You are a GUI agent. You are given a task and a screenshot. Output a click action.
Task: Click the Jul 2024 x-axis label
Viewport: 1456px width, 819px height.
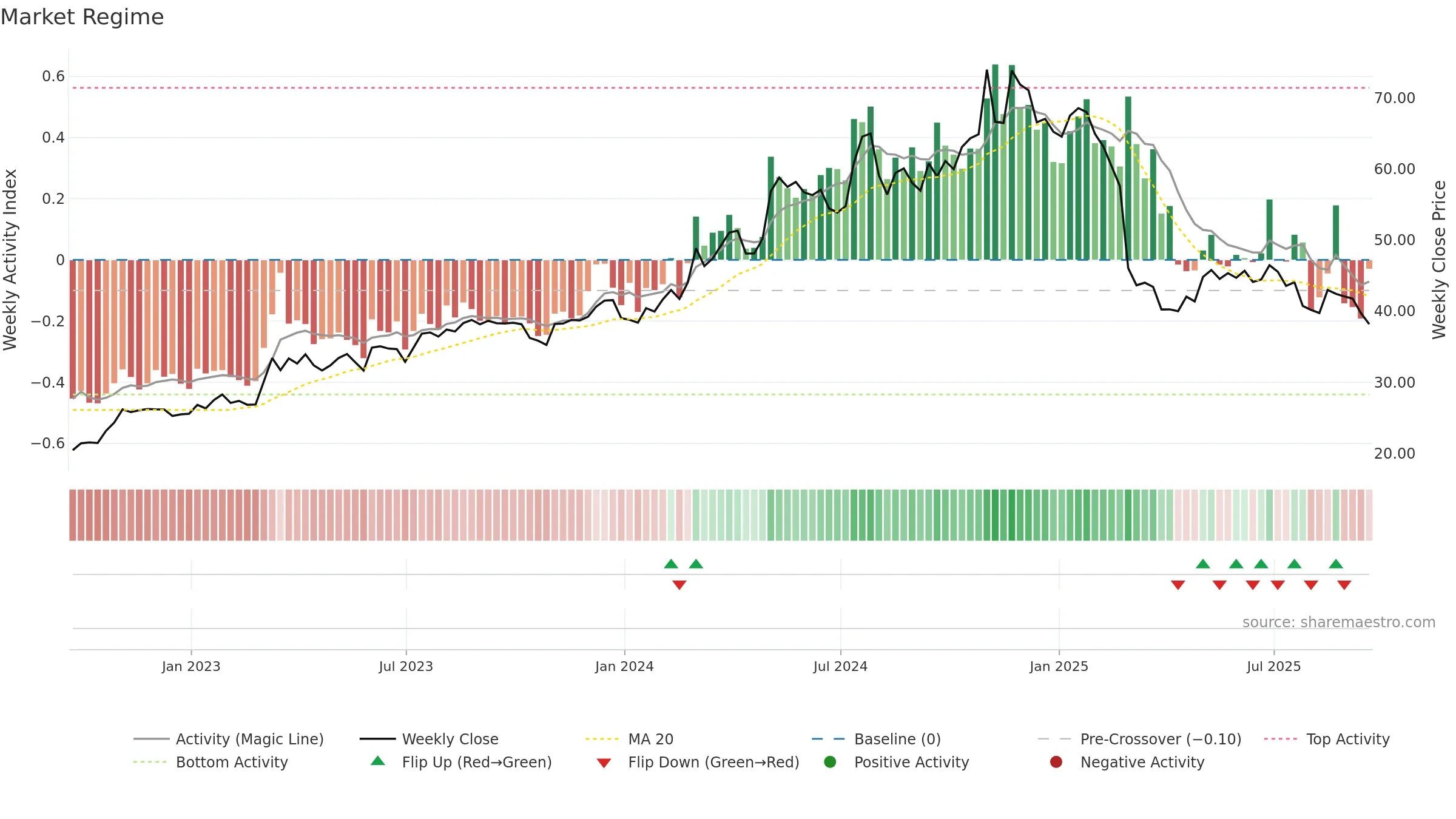[840, 666]
